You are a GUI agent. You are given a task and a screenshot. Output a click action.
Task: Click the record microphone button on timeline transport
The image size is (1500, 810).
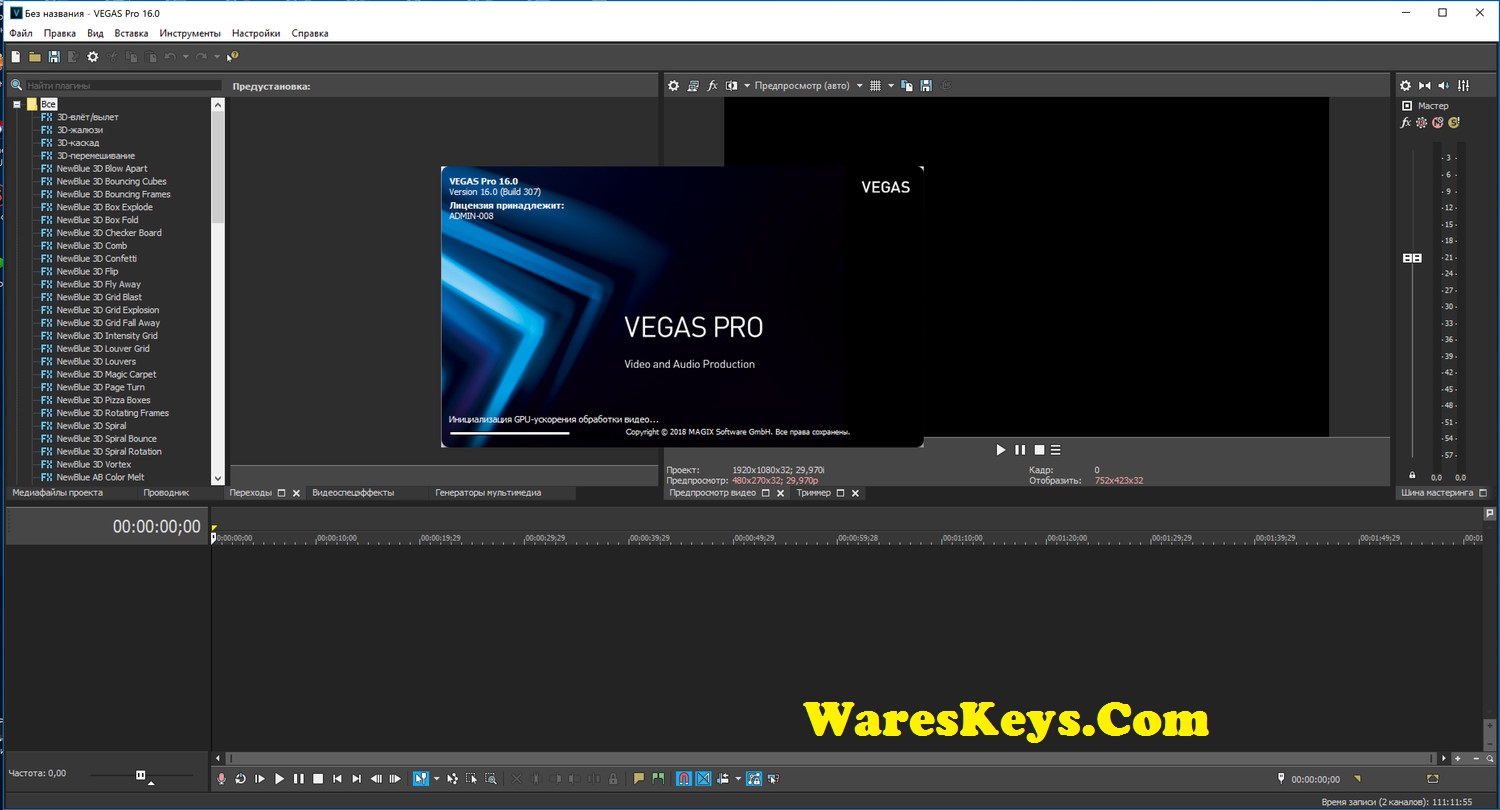click(222, 778)
